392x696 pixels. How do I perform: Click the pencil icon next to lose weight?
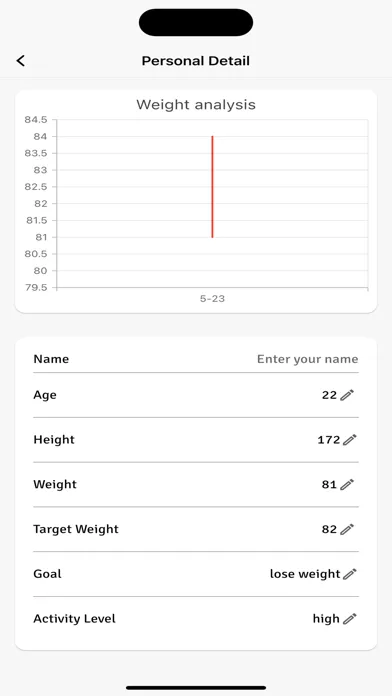[350, 574]
